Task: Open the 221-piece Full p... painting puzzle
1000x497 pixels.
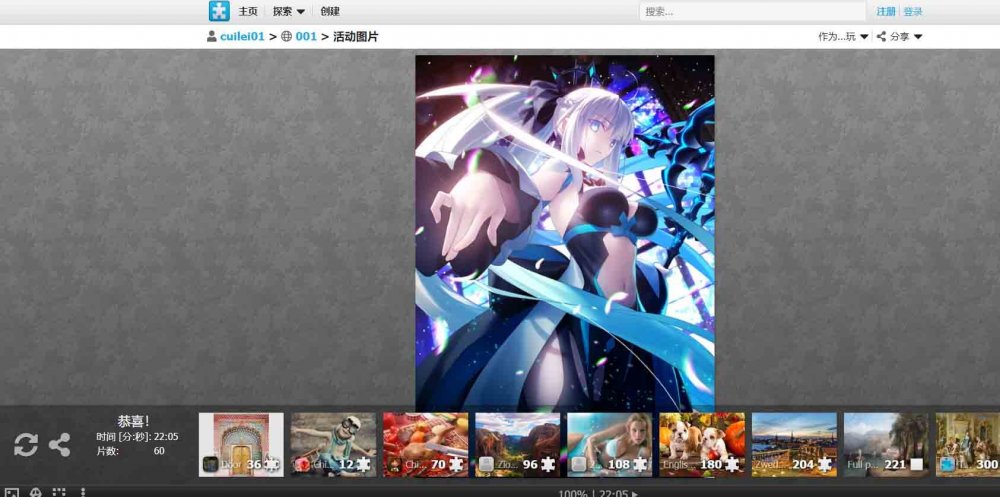Action: click(886, 445)
